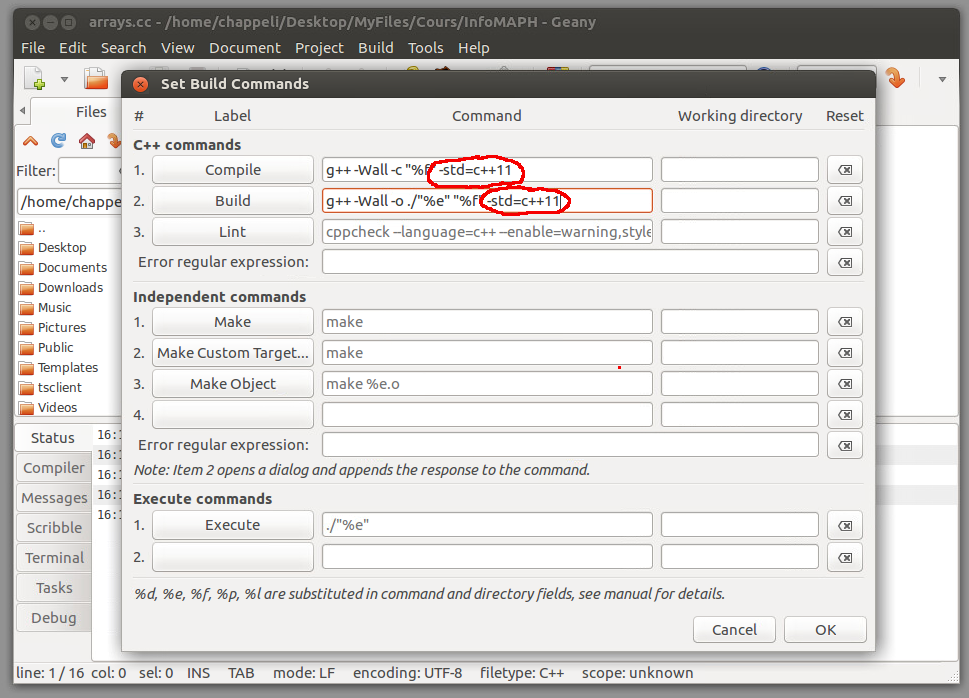Click the Lint label button

coord(233,232)
